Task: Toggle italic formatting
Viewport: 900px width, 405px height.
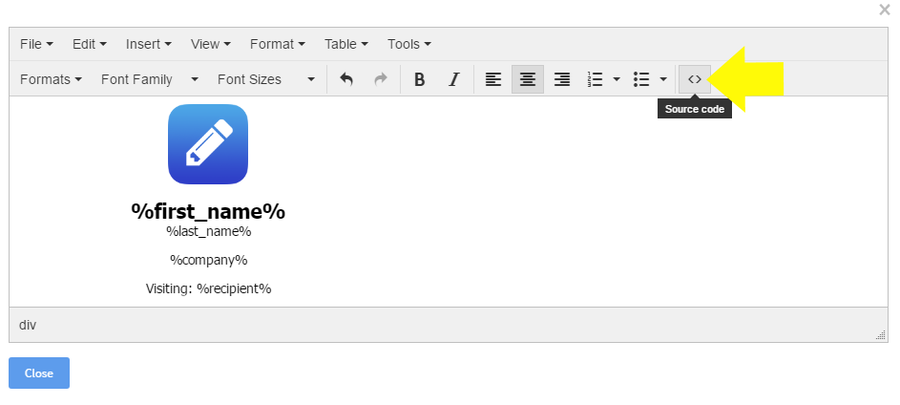Action: pos(453,79)
